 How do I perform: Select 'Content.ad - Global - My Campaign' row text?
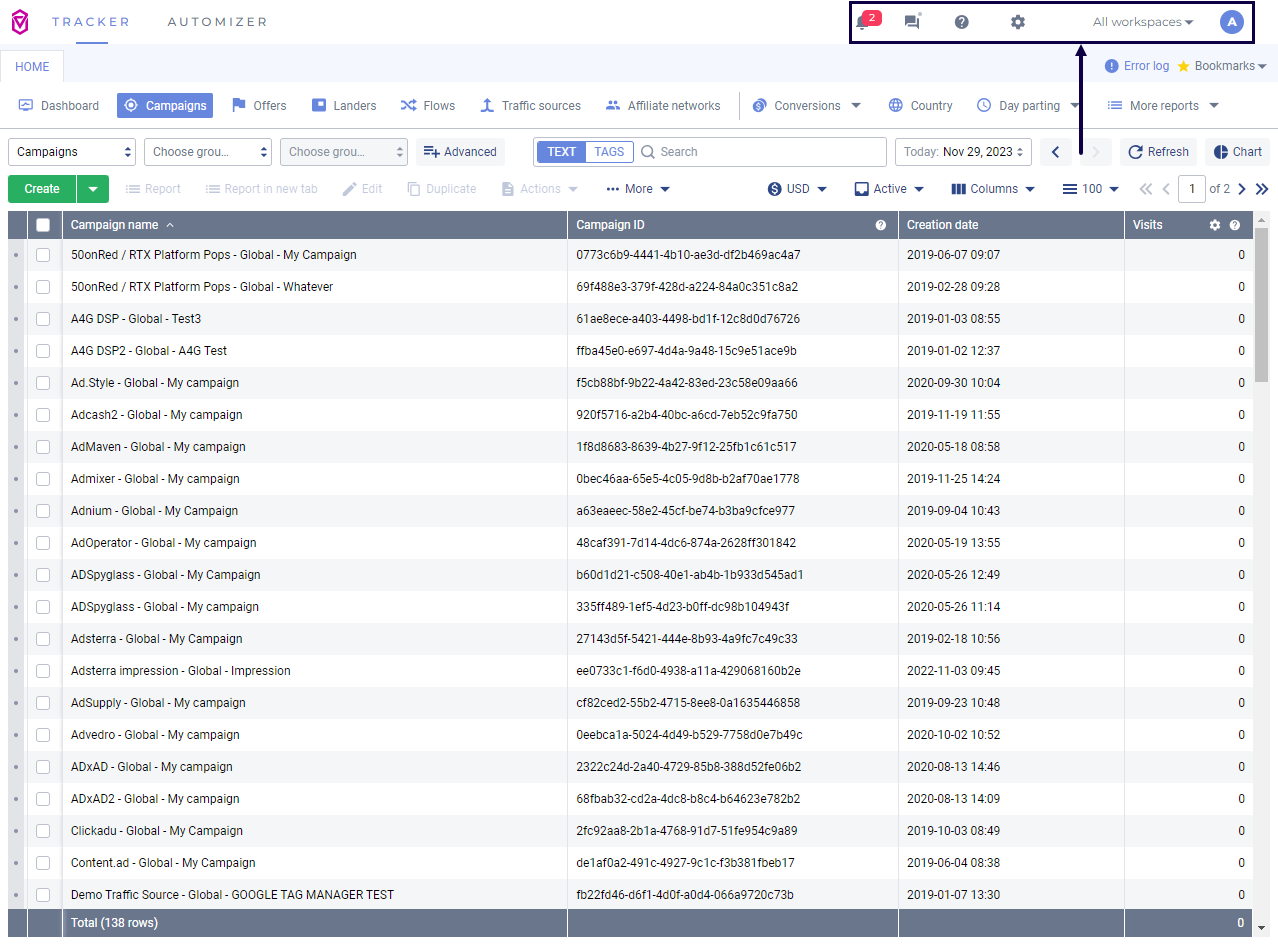click(x=163, y=863)
